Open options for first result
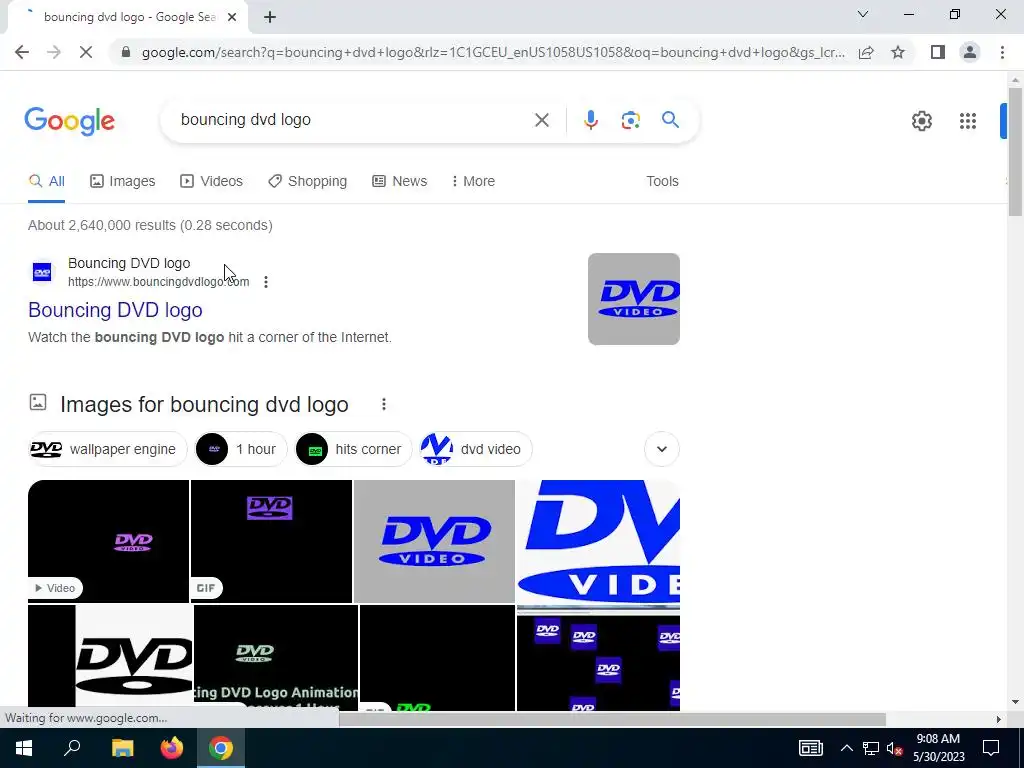Viewport: 1024px width, 768px height. coord(266,282)
